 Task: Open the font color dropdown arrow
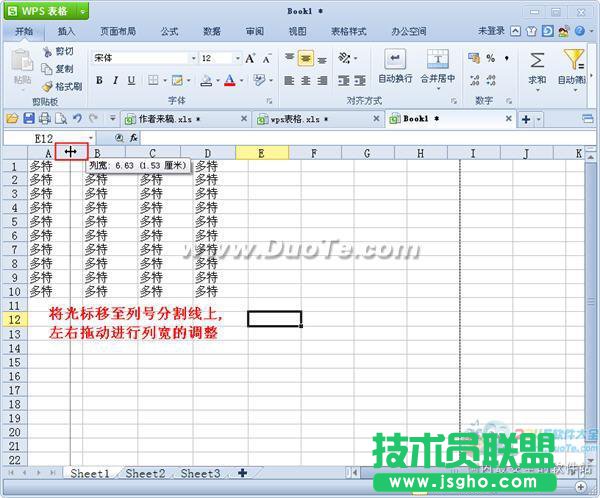click(241, 80)
